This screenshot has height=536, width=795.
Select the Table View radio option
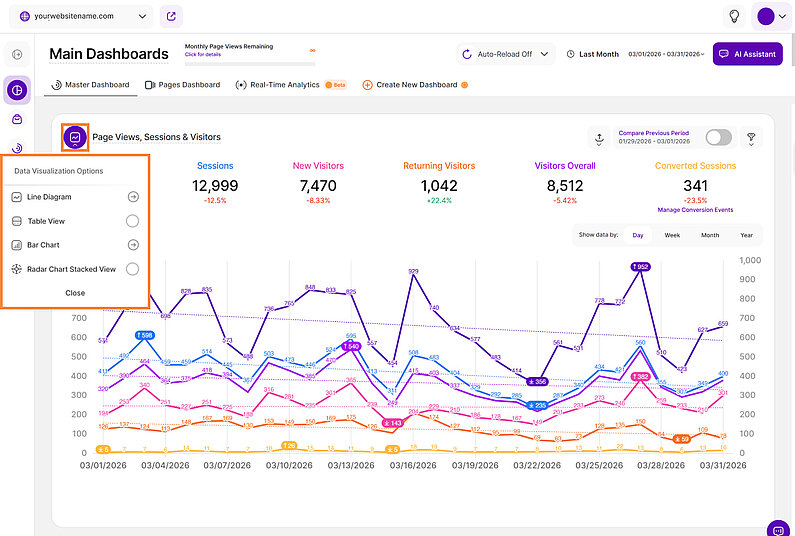click(132, 221)
